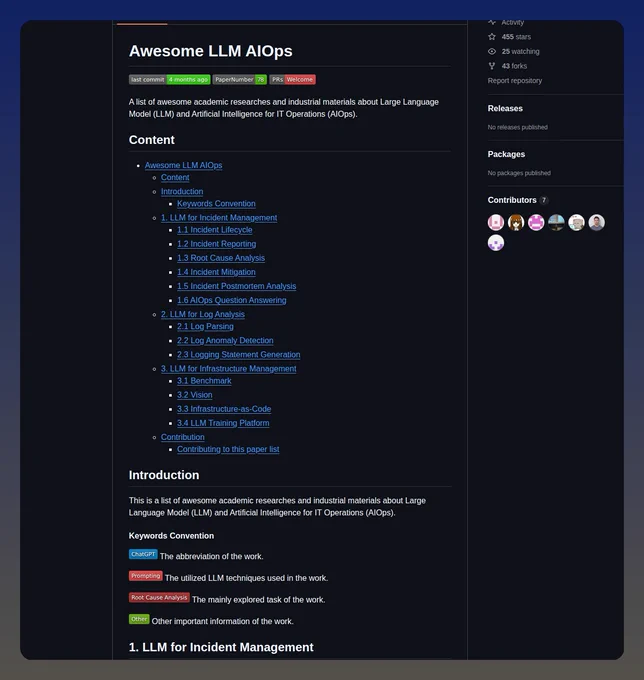The image size is (644, 680).
Task: Click the Activity pulse icon
Action: point(492,22)
